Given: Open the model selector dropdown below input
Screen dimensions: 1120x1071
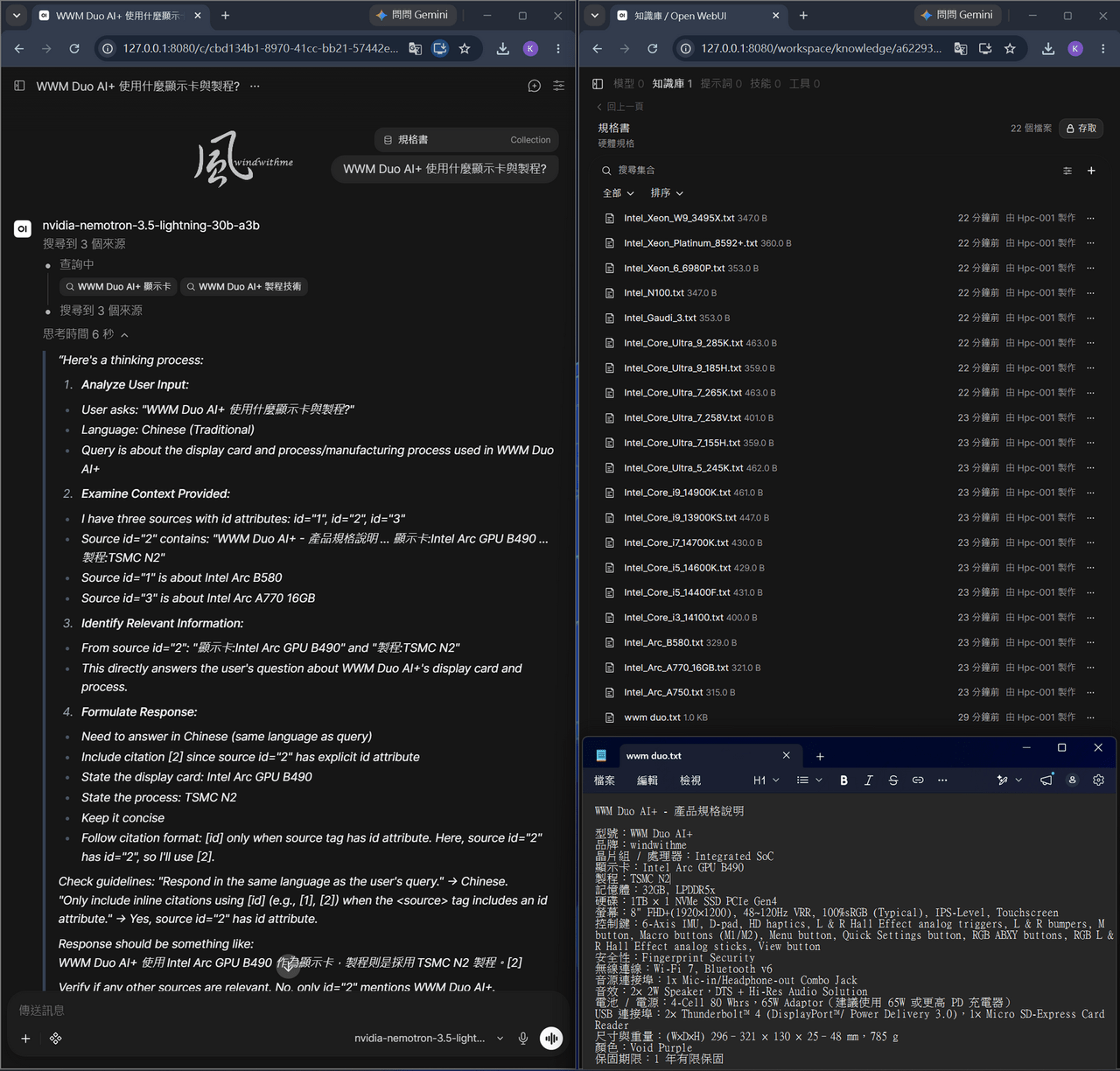Looking at the screenshot, I should (x=429, y=1038).
